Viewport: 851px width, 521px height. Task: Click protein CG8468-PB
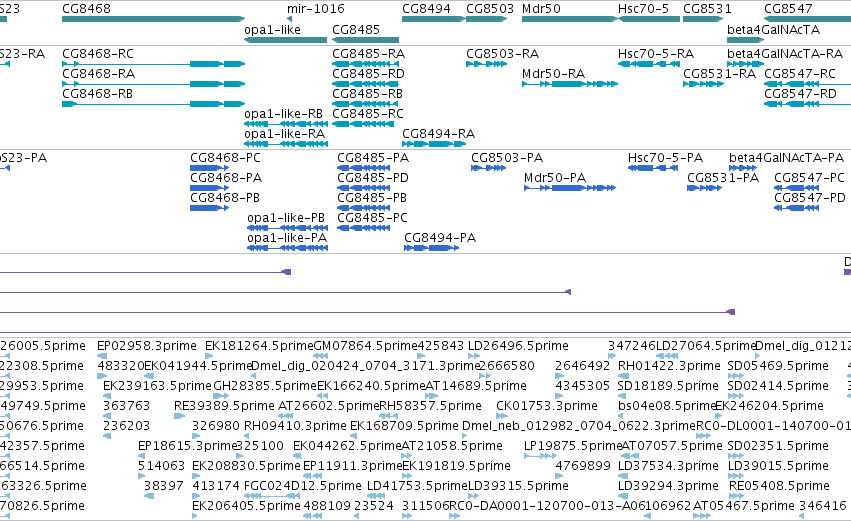[225, 198]
